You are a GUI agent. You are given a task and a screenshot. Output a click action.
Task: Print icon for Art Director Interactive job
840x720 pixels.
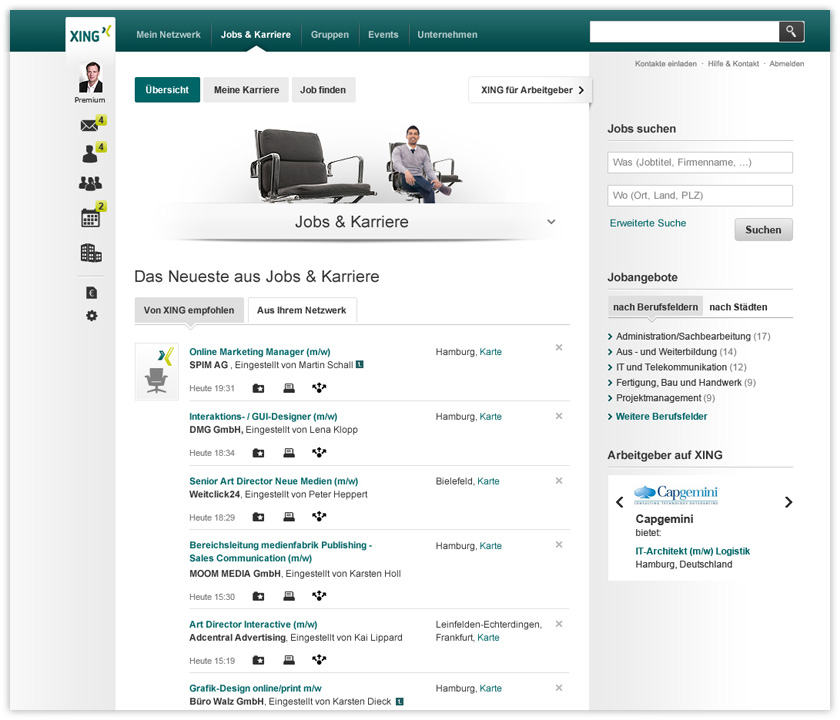pos(289,660)
